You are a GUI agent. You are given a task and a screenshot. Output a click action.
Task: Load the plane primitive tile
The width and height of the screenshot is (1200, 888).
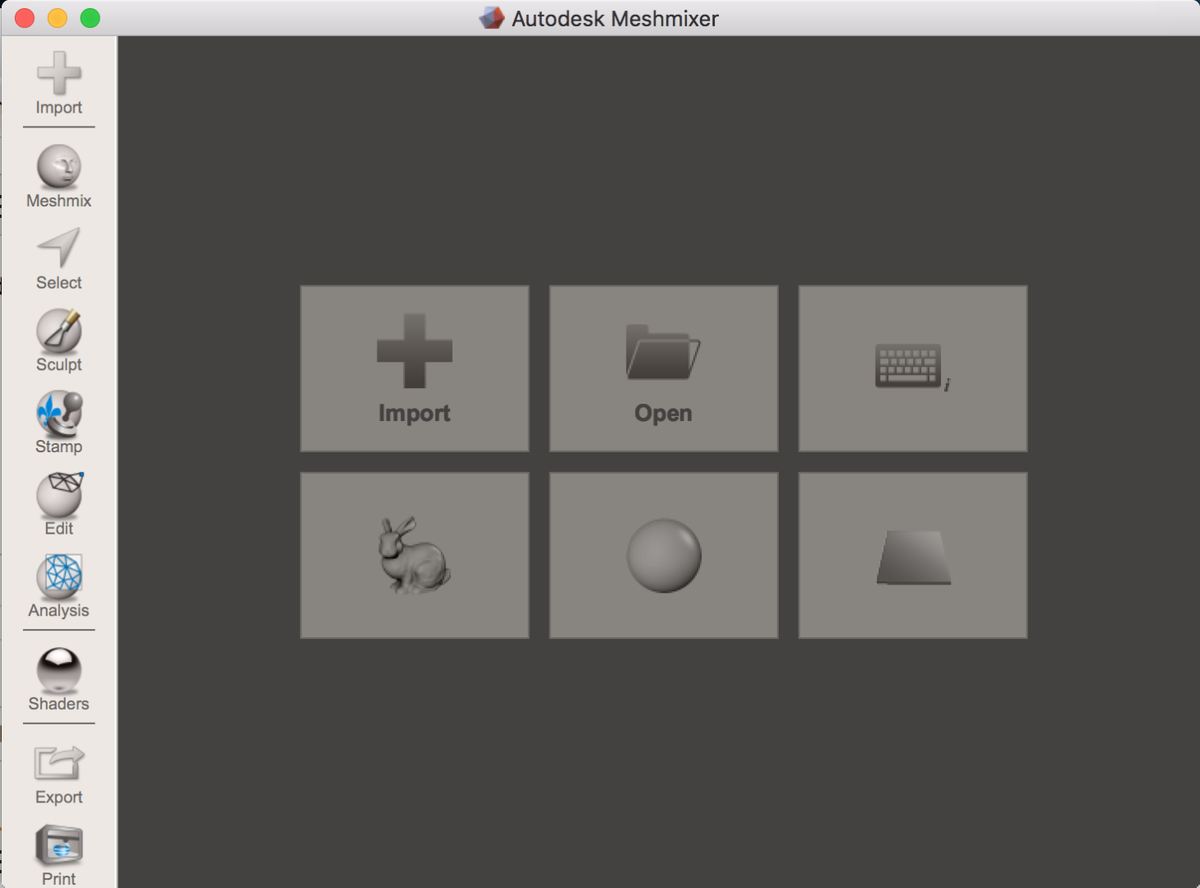pos(912,555)
